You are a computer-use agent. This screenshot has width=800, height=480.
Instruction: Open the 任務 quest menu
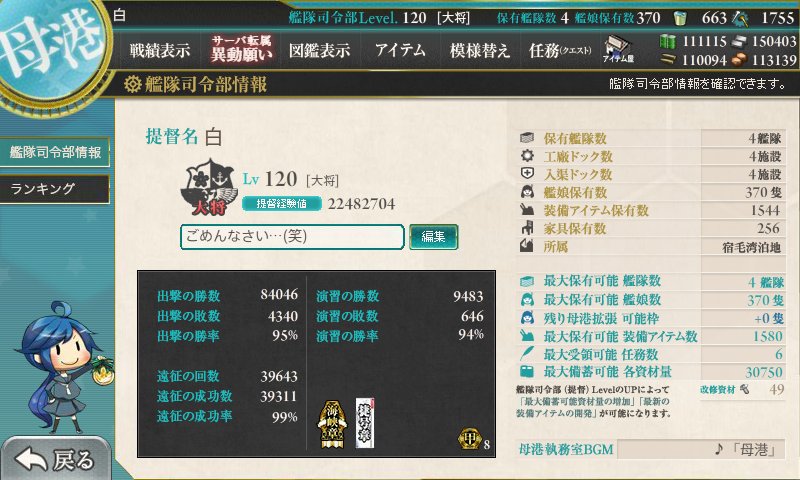(560, 50)
